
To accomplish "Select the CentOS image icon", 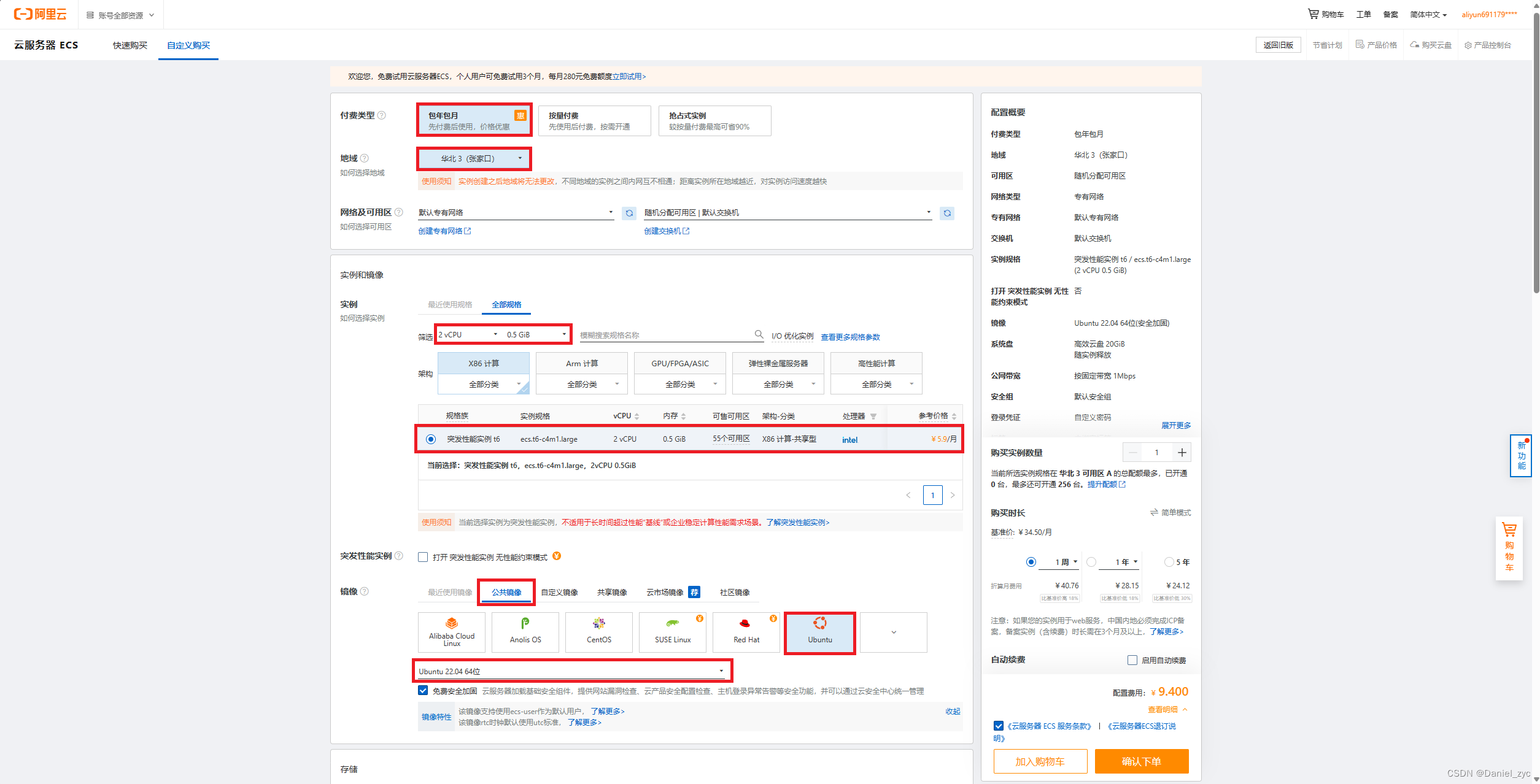I will [x=598, y=631].
